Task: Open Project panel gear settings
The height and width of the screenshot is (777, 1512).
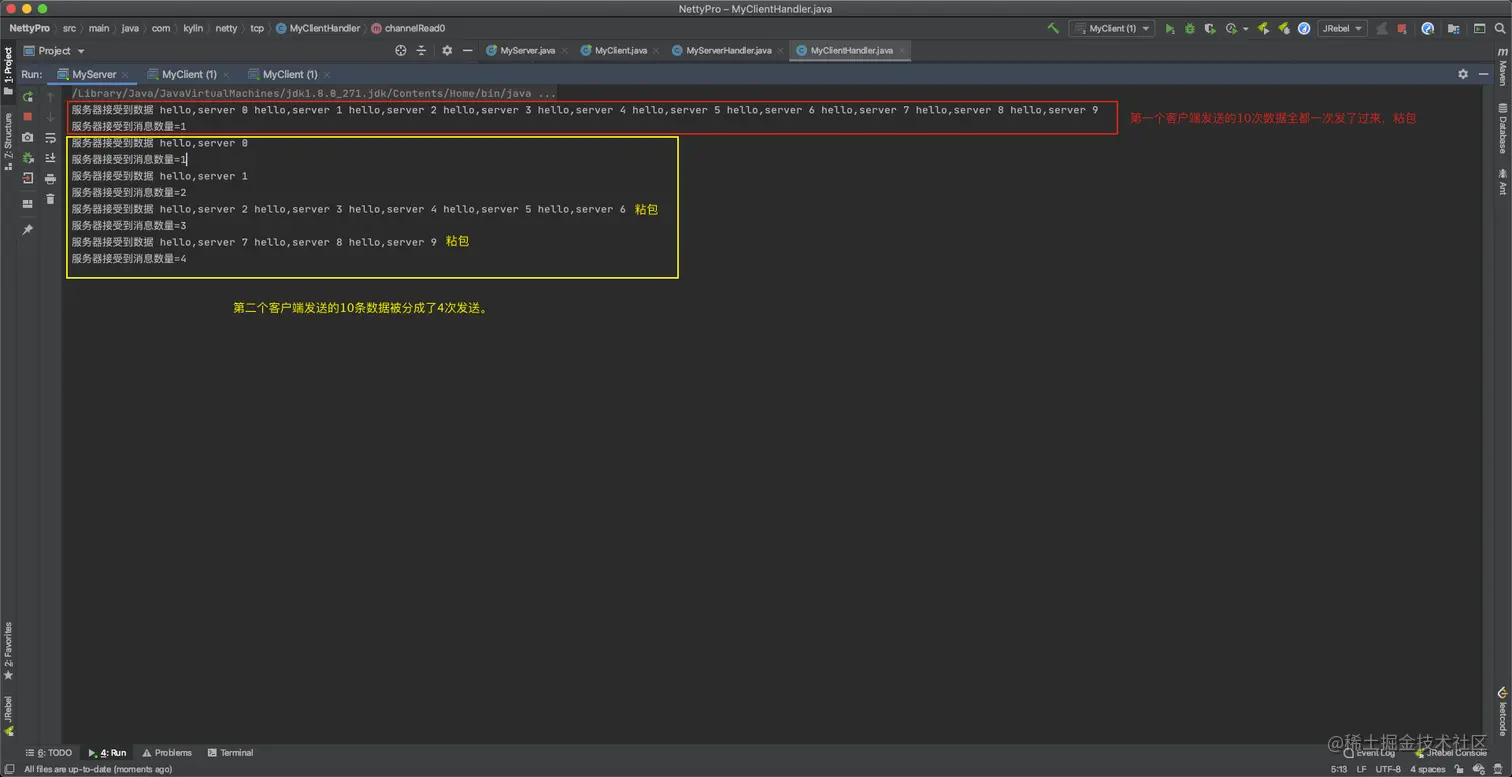Action: click(x=447, y=50)
